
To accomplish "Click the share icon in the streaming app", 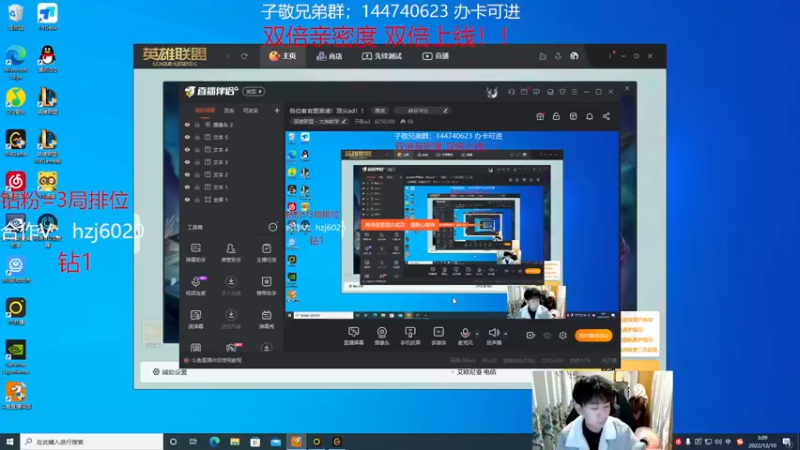I will [606, 116].
